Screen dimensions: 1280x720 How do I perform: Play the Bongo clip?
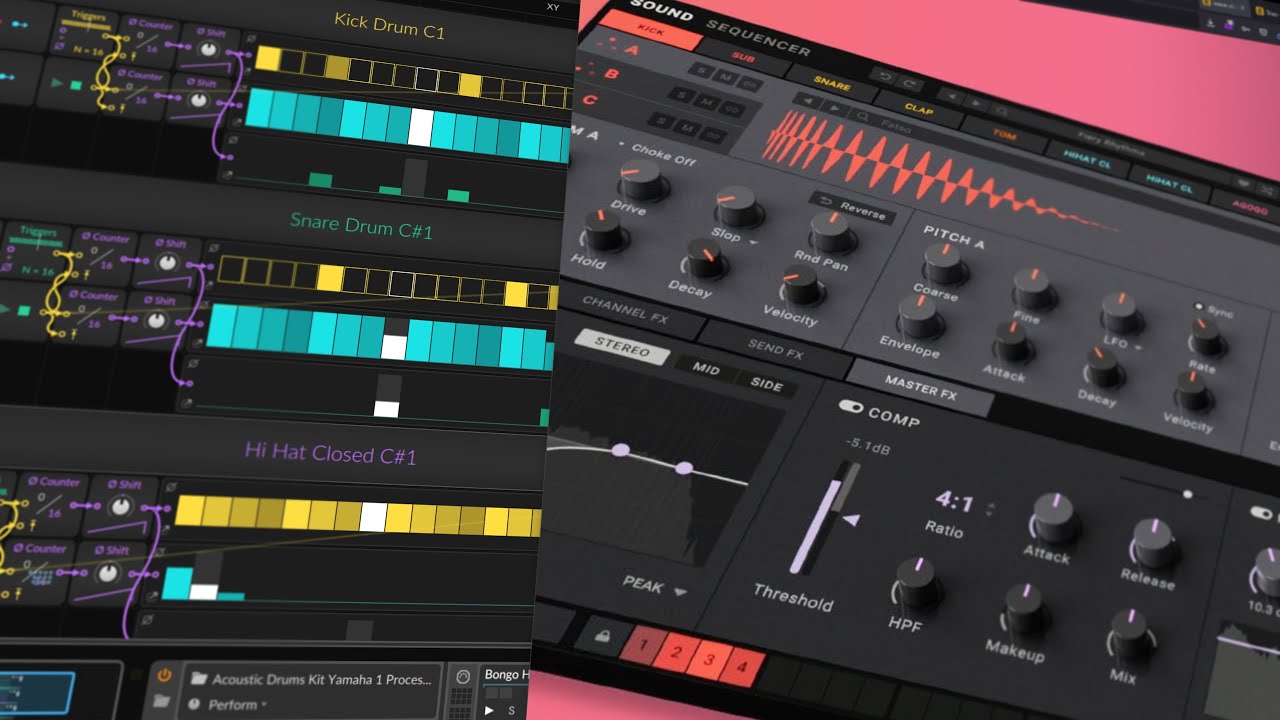tap(489, 710)
